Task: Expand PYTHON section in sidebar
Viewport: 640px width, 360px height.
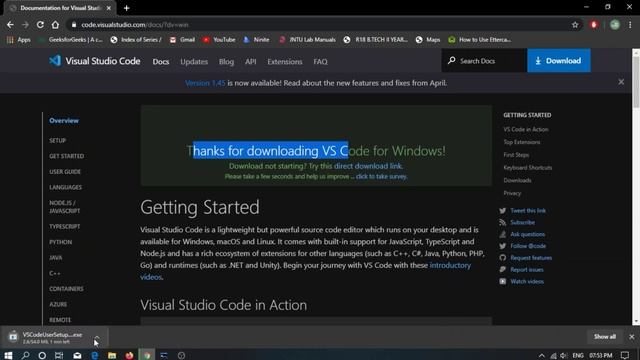Action: coord(60,242)
